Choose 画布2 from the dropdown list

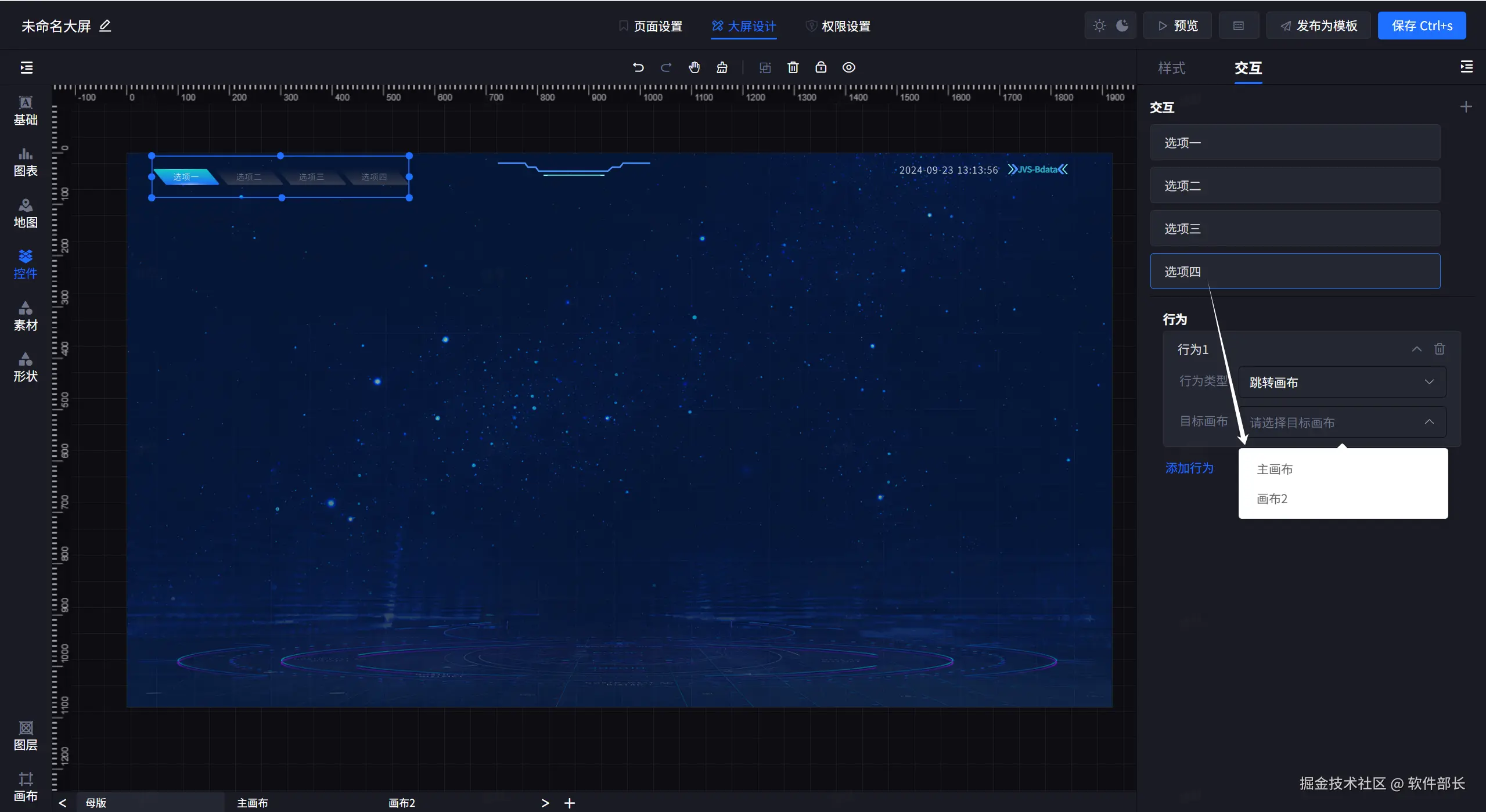tap(1272, 499)
